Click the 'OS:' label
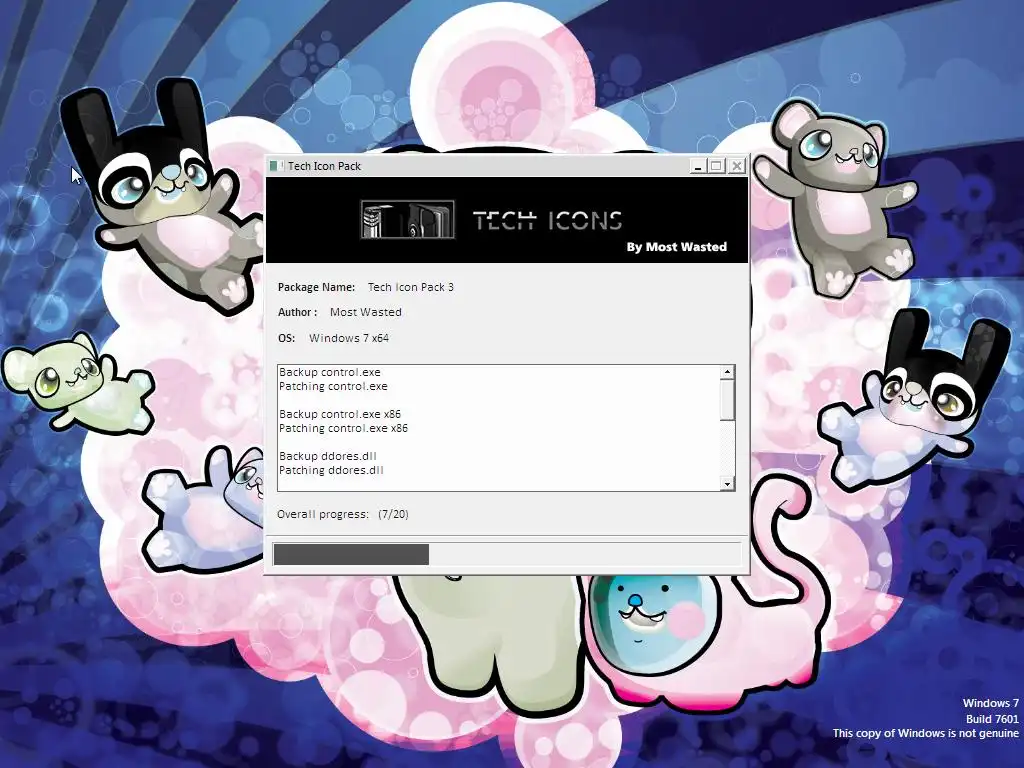The width and height of the screenshot is (1024, 768). tap(286, 338)
